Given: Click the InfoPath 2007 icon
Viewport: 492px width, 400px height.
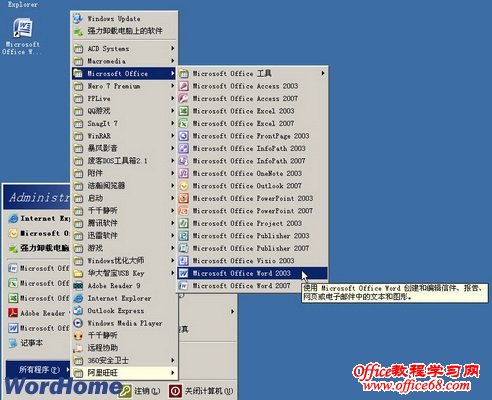Looking at the screenshot, I should 184,161.
